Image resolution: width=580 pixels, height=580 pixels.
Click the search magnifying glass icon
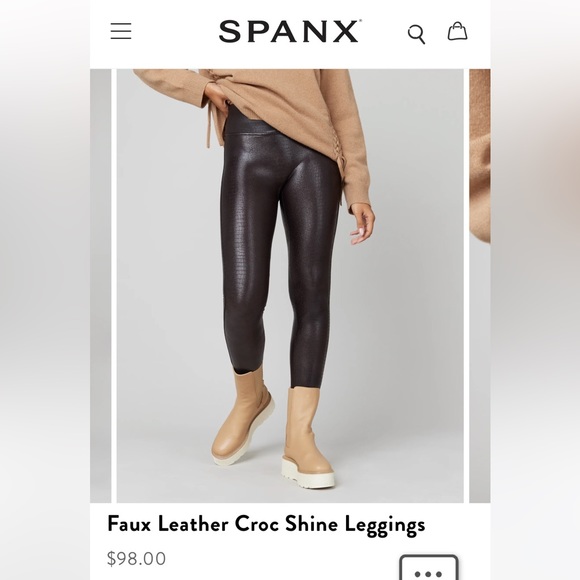click(x=417, y=34)
